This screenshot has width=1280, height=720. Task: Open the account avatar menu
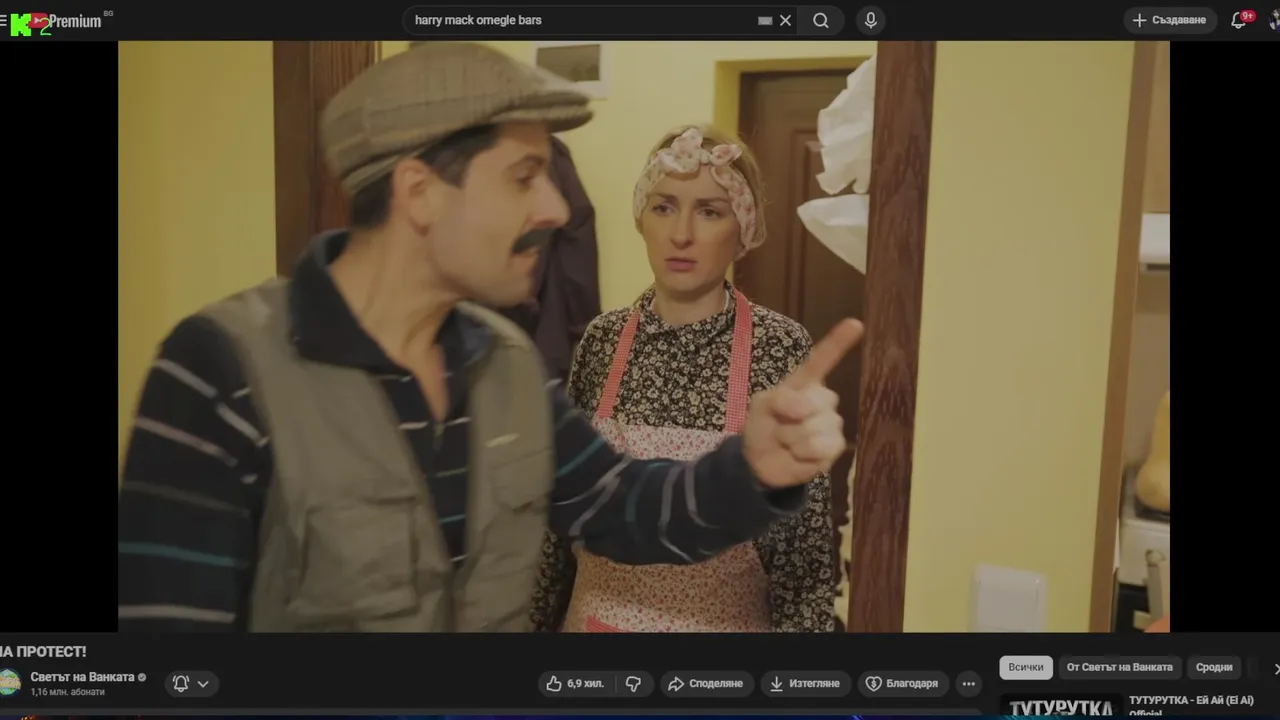click(x=1275, y=20)
